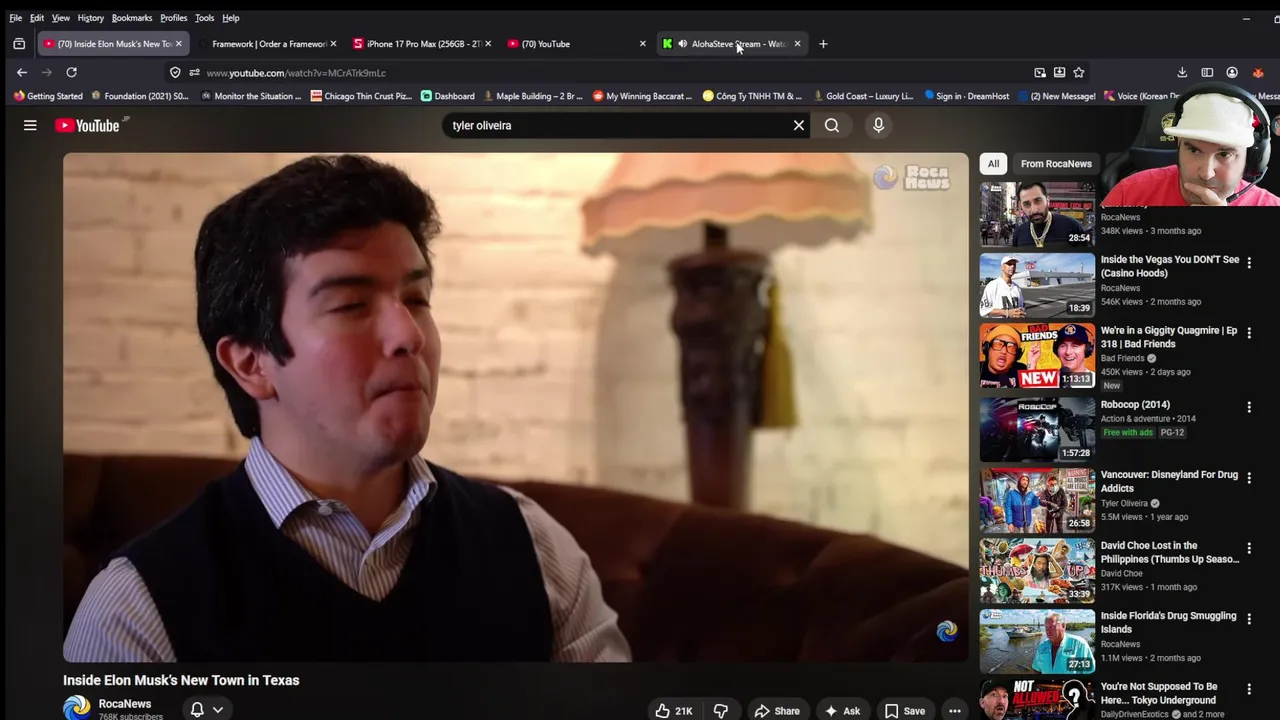Open the Getting Started bookmark
This screenshot has width=1280, height=720.
tap(48, 96)
